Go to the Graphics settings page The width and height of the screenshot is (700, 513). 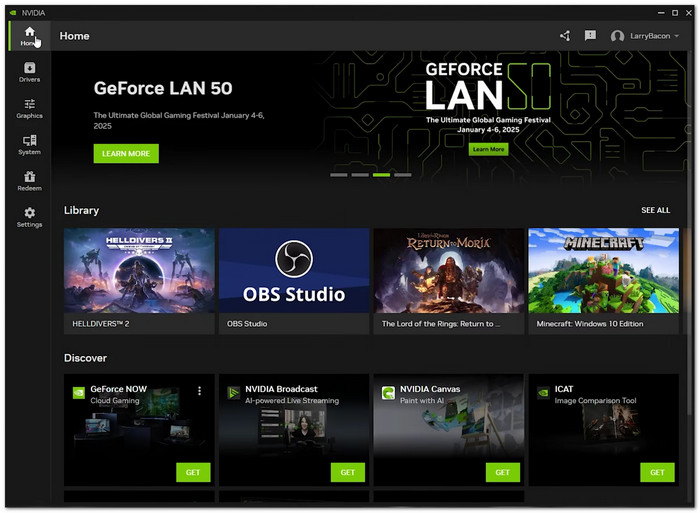29,108
